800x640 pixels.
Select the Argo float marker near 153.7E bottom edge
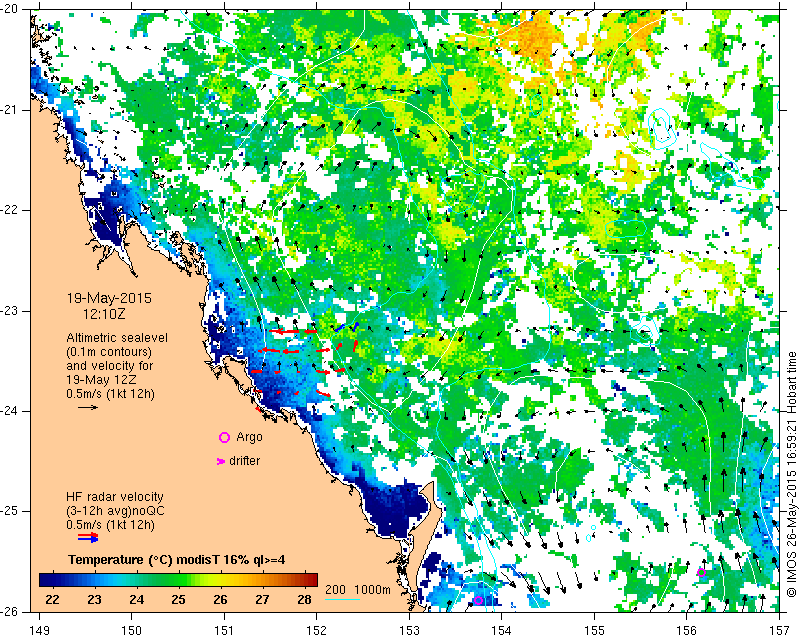(x=478, y=601)
